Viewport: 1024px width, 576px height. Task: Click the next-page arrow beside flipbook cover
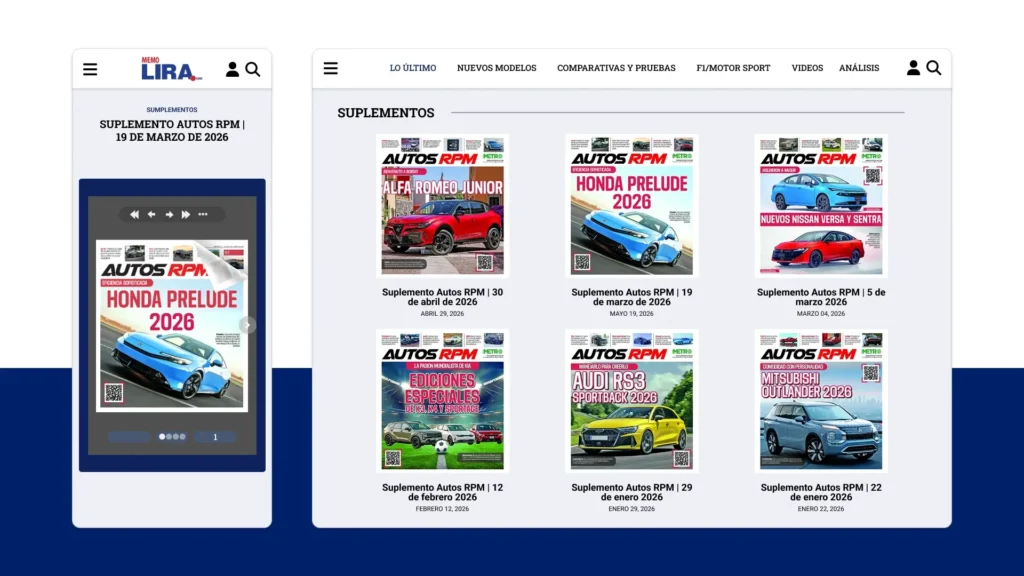click(248, 325)
